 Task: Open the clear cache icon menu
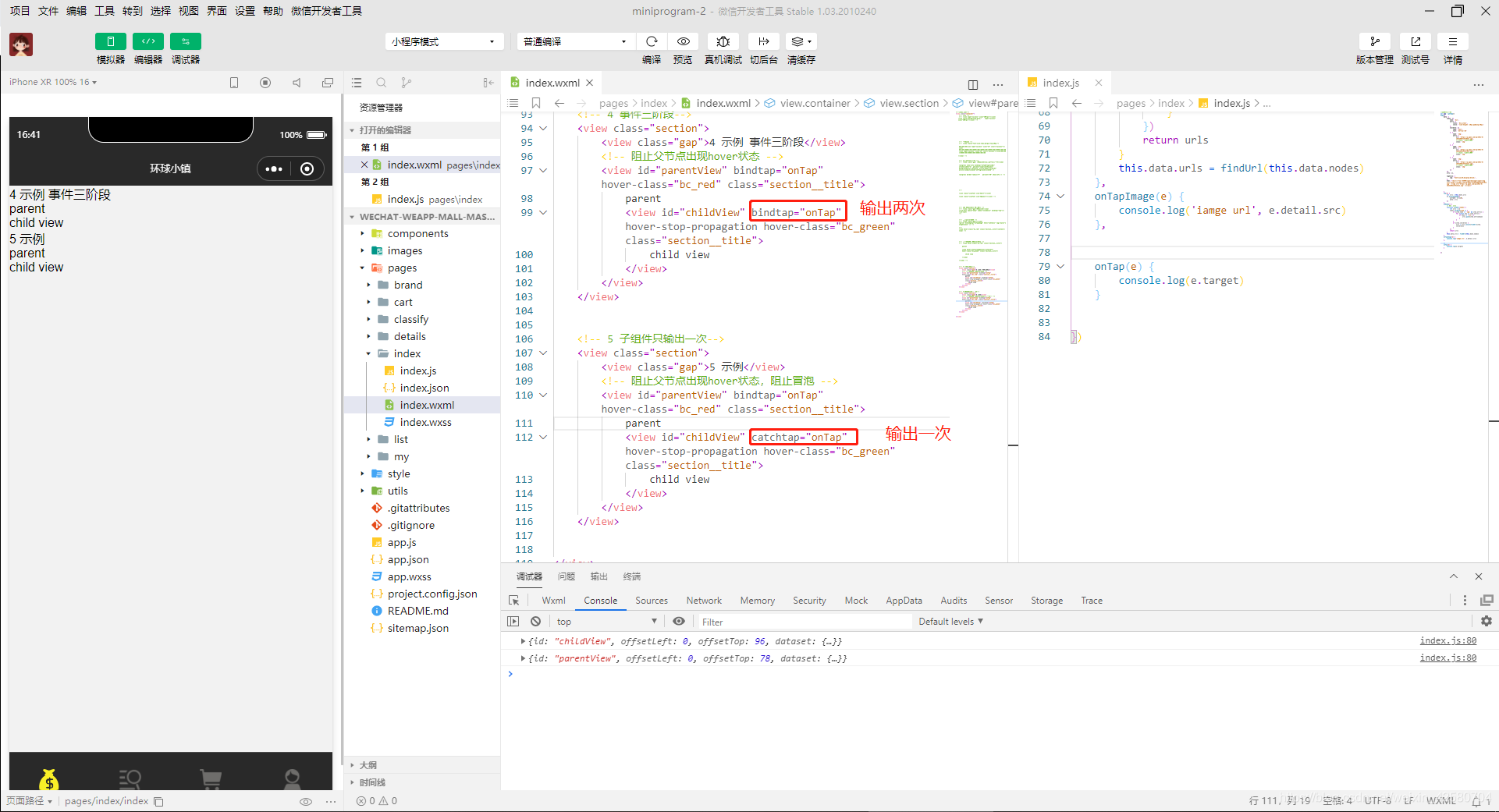(x=801, y=41)
